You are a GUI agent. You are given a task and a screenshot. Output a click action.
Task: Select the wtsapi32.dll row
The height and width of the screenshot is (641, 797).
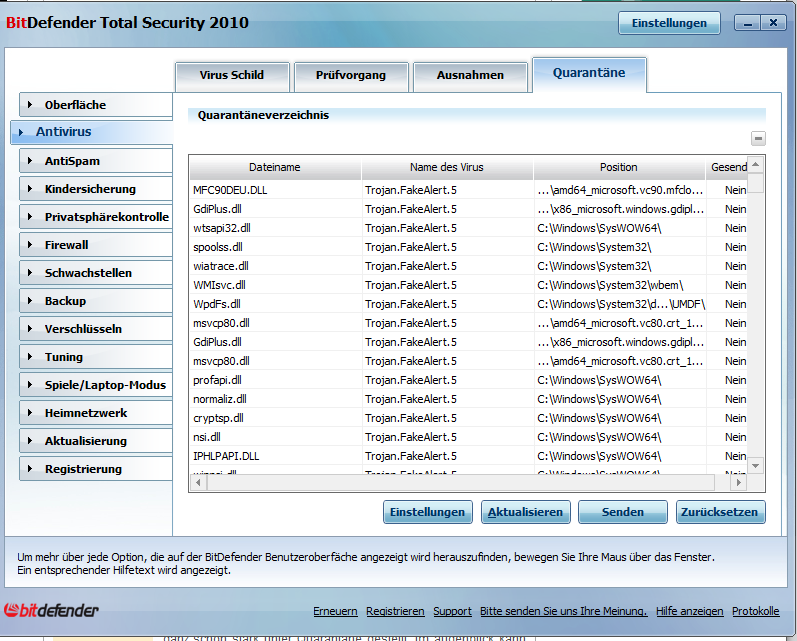(468, 228)
